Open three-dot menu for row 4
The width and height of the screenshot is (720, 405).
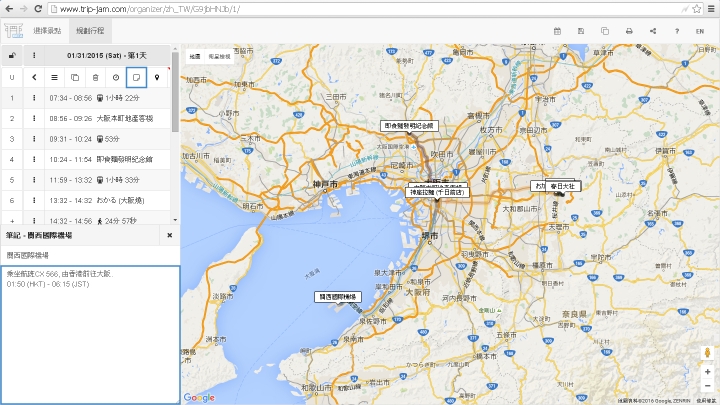(x=34, y=159)
